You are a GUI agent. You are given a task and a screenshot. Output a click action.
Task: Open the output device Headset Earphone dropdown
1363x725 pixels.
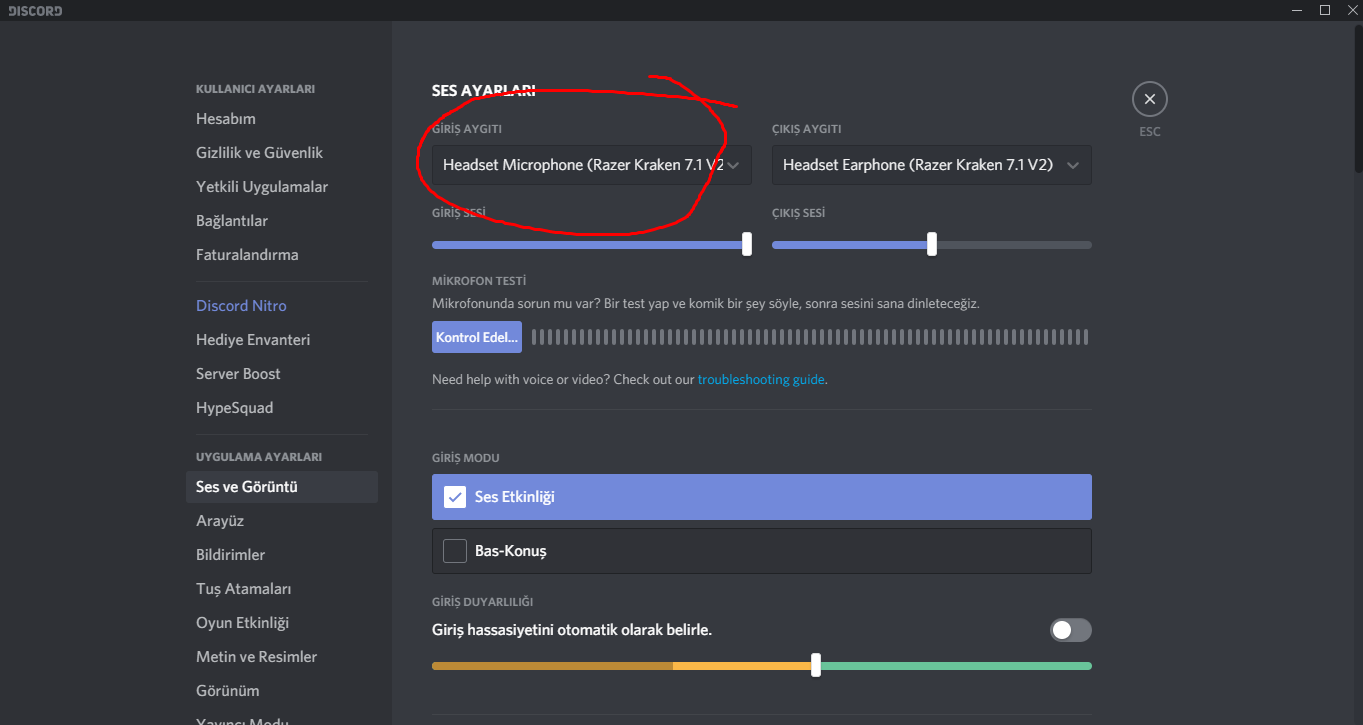(x=932, y=165)
